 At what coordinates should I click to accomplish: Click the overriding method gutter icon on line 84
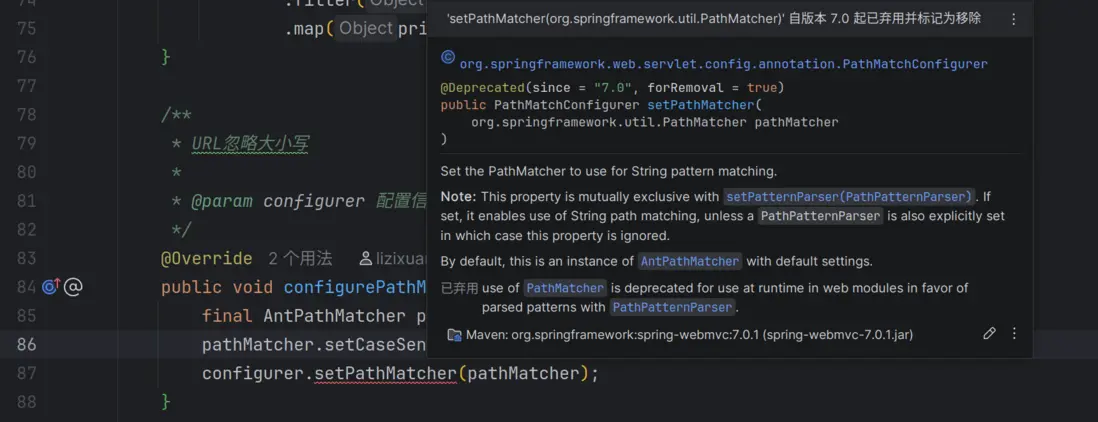[x=52, y=286]
